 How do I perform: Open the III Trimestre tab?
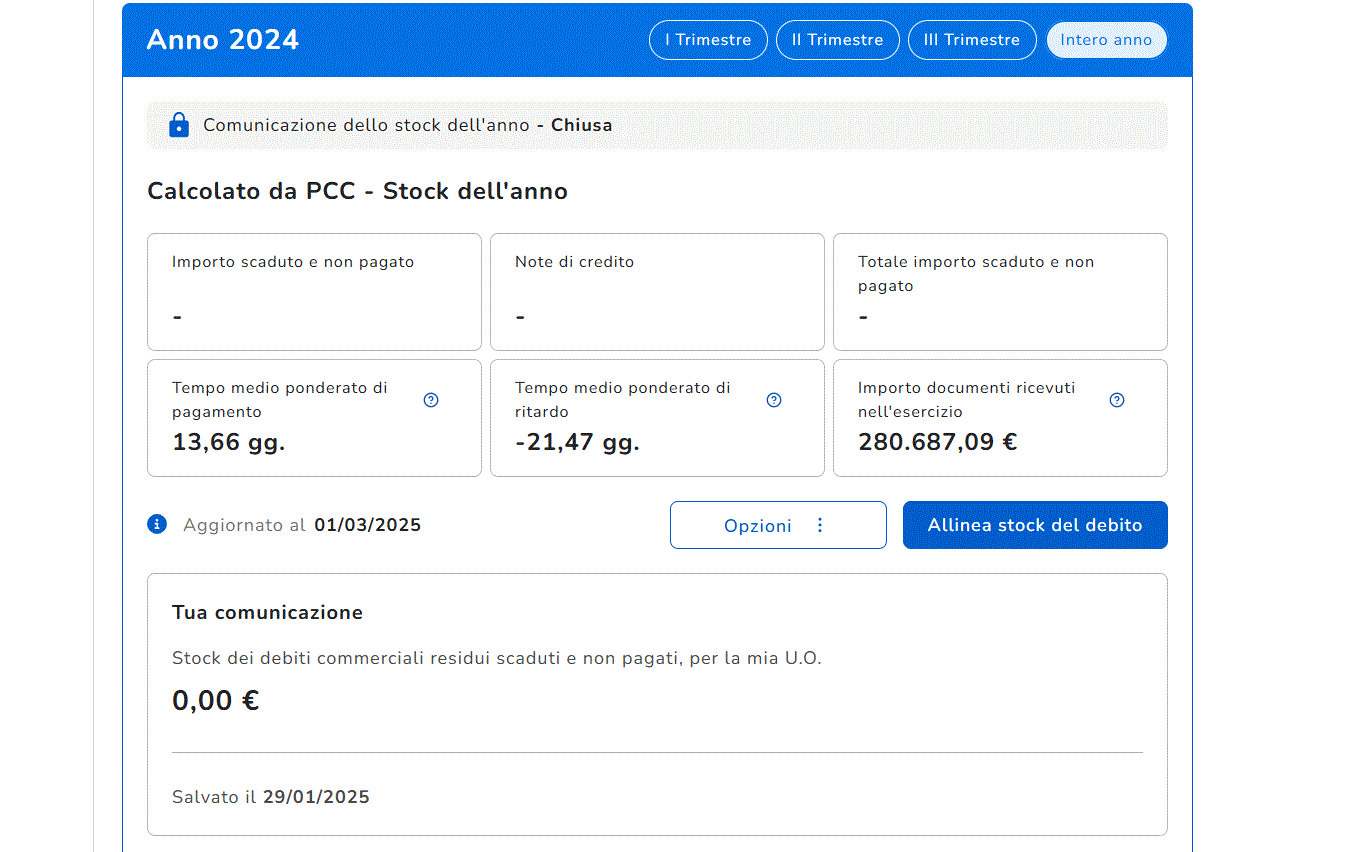pos(971,40)
